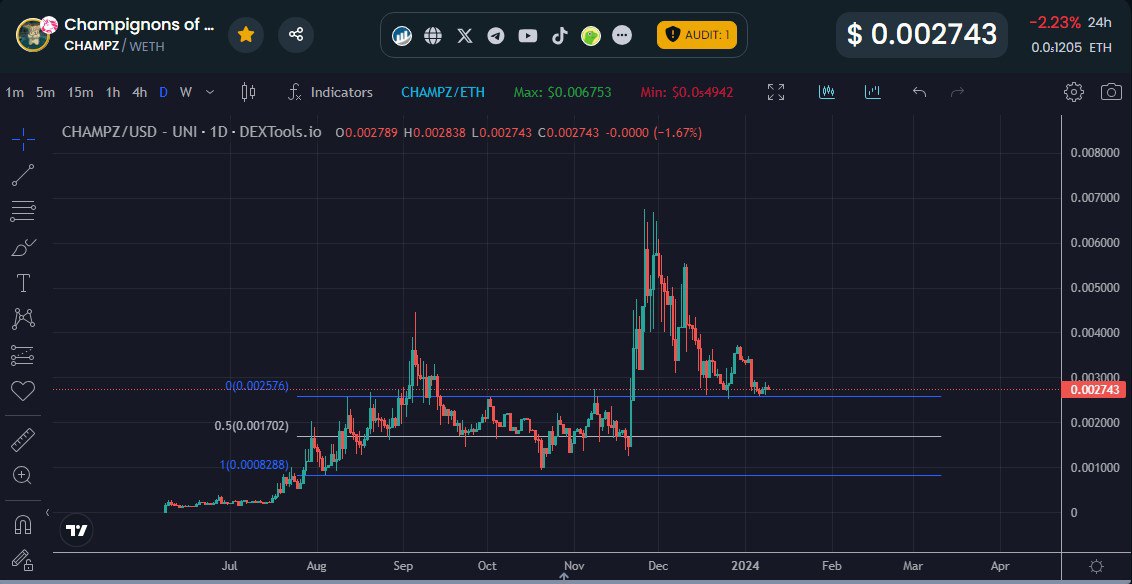This screenshot has height=584, width=1132.
Task: Open the favorites heart icon tool
Action: [x=23, y=391]
